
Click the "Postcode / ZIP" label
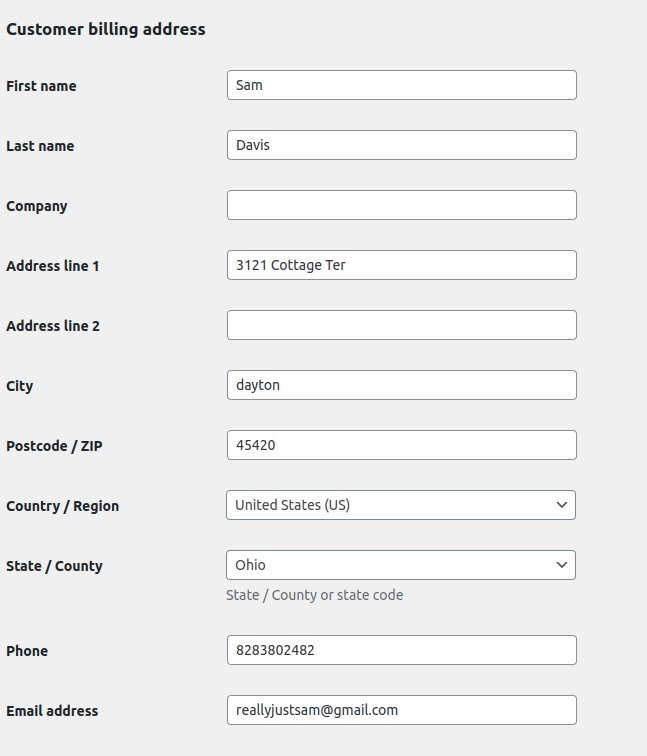pos(54,446)
